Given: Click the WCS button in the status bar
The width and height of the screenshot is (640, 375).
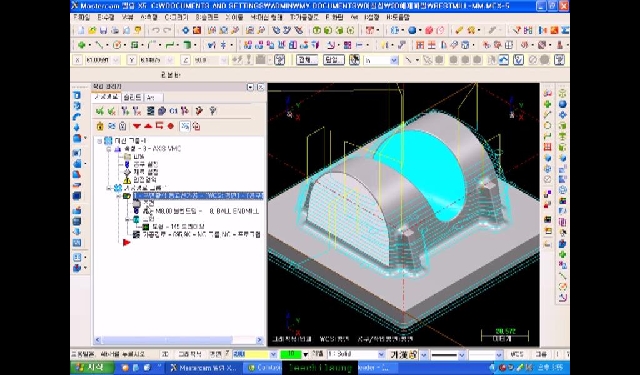Looking at the screenshot, I should click(517, 354).
